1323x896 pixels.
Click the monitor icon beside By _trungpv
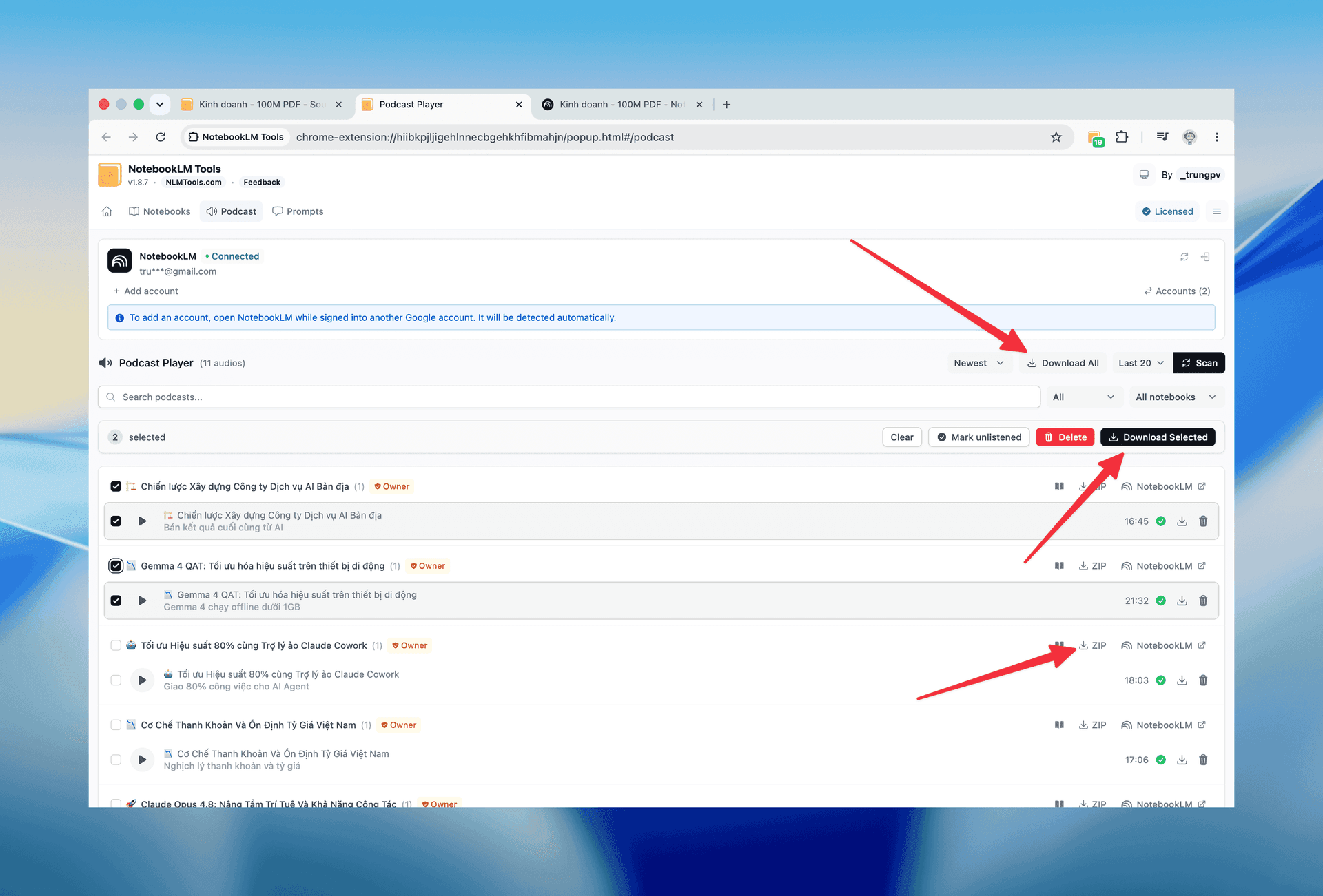1144,175
